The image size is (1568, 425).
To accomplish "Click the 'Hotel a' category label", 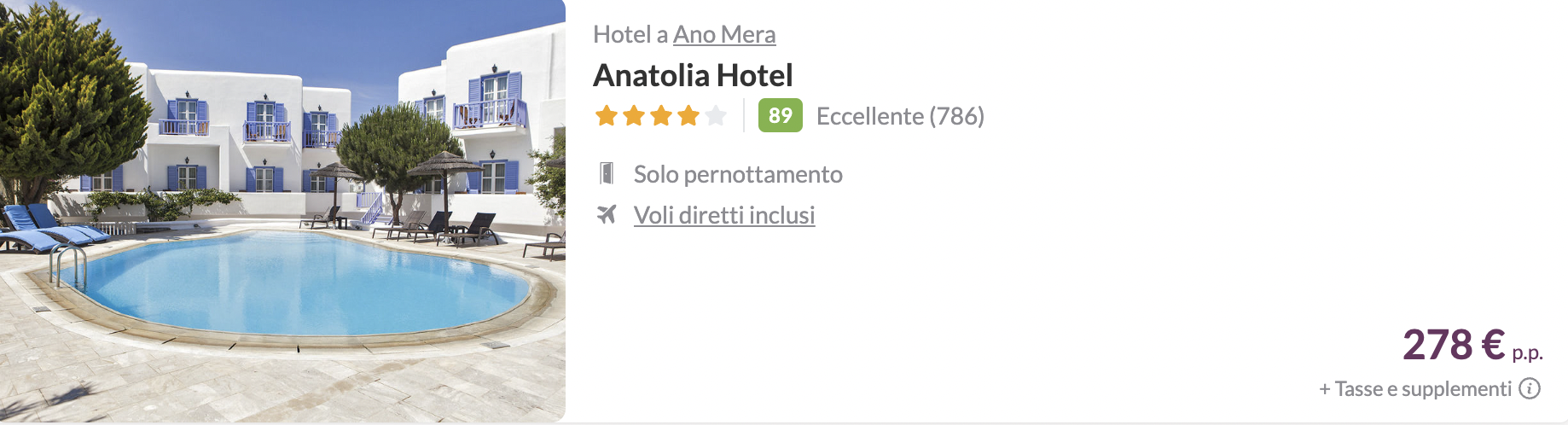I will [x=630, y=35].
